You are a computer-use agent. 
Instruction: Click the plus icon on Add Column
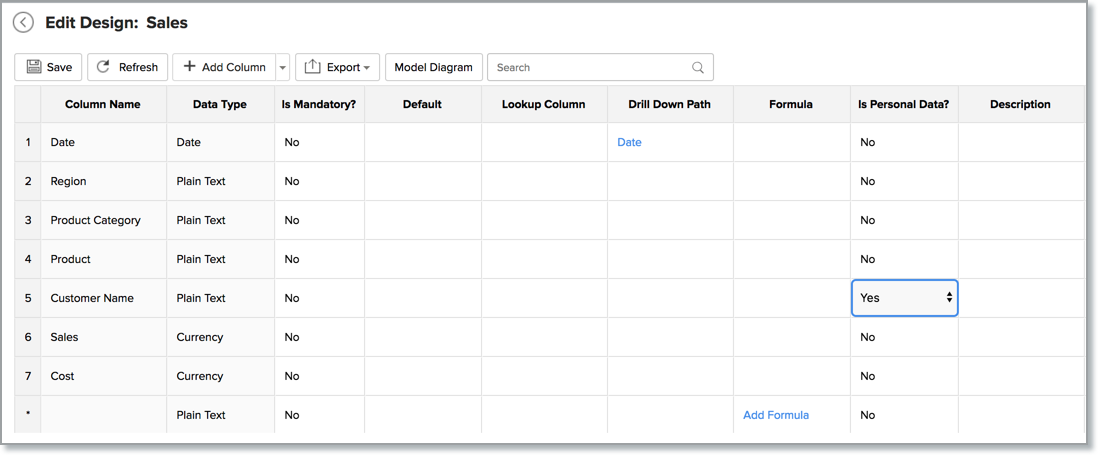point(189,67)
